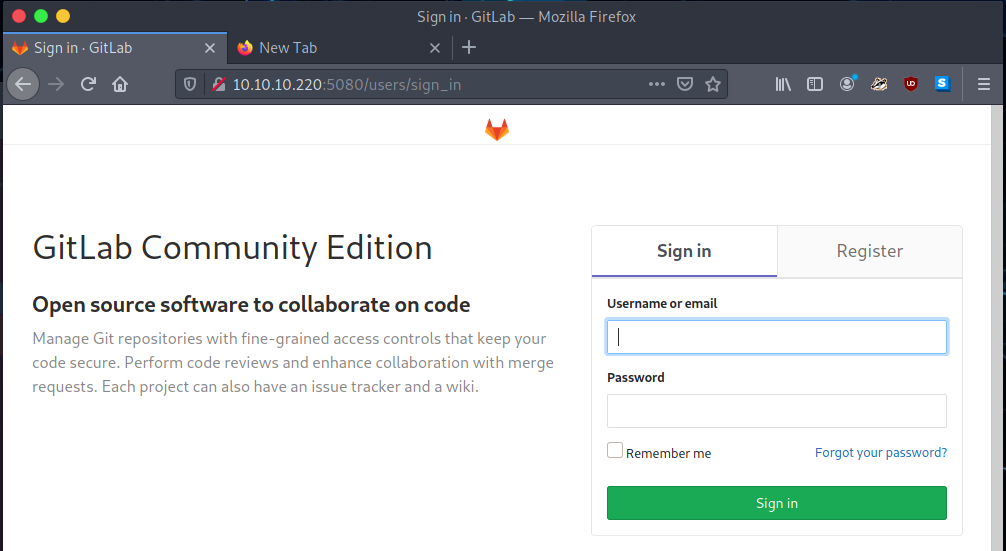The width and height of the screenshot is (1006, 551).
Task: Switch to the Register tab
Action: 869,251
